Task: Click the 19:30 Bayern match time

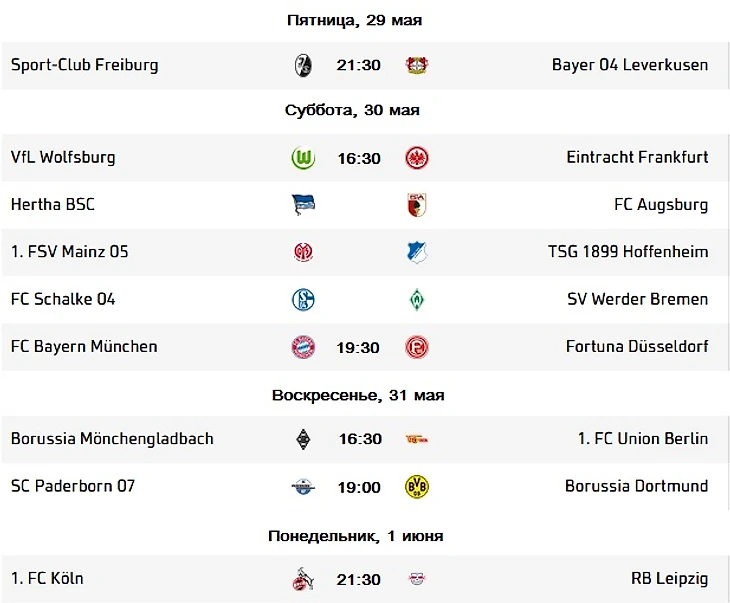Action: tap(358, 347)
